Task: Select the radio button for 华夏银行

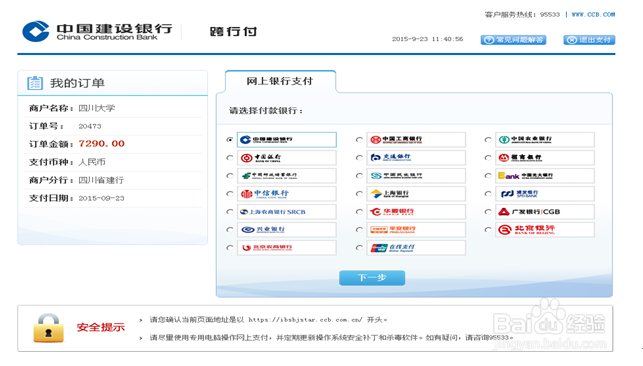Action: pyautogui.click(x=359, y=212)
